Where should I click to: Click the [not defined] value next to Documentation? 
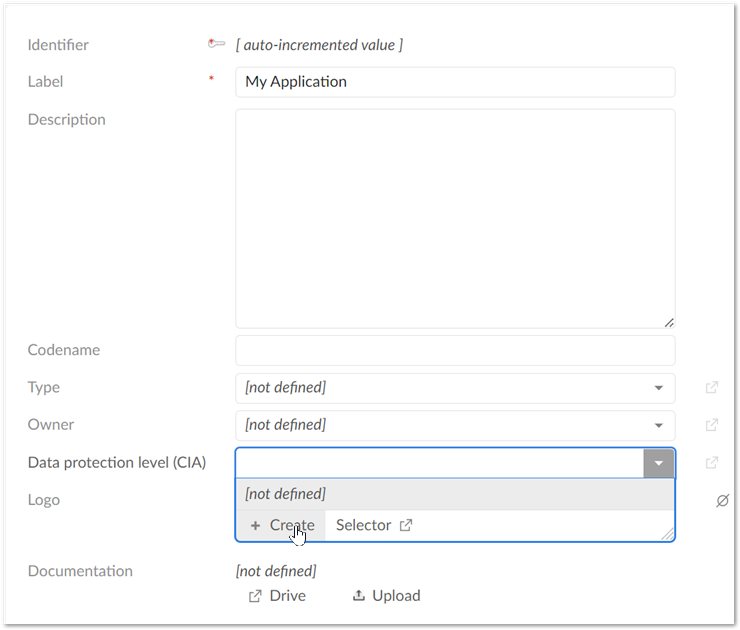pyautogui.click(x=276, y=571)
